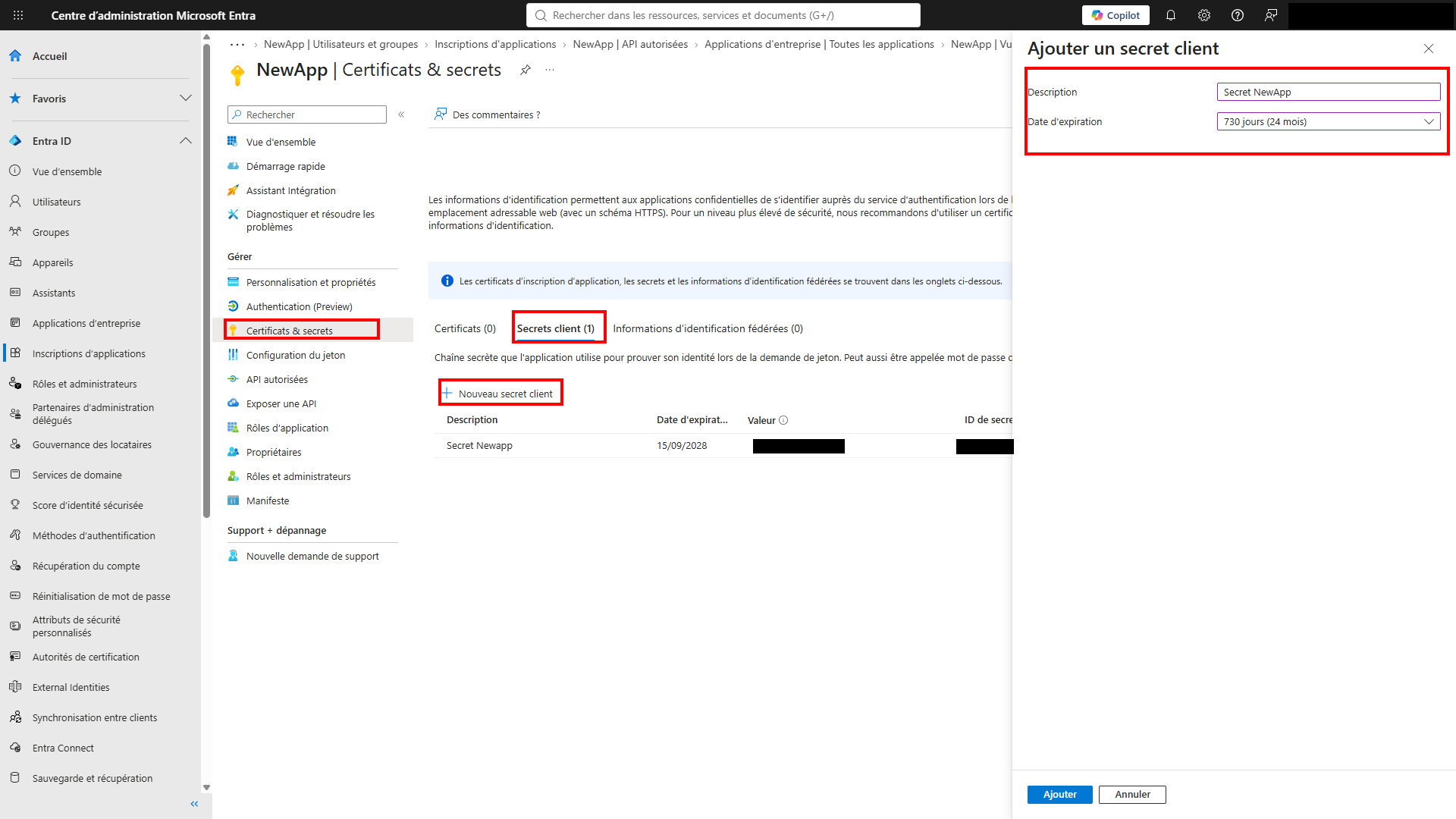Open Authentication (Preview) menu item
The width and height of the screenshot is (1456, 819).
(x=299, y=306)
